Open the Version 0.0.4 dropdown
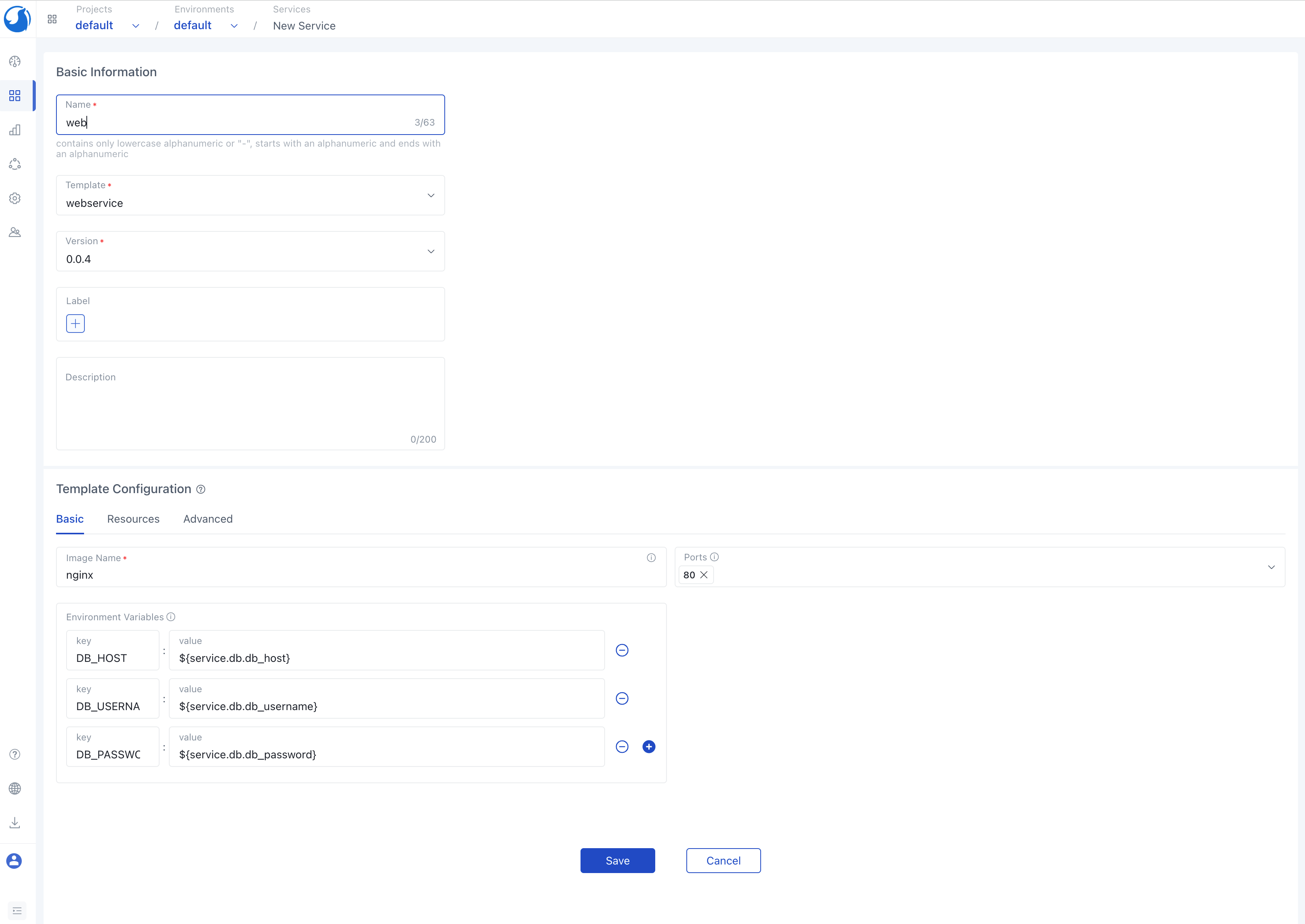 click(431, 252)
